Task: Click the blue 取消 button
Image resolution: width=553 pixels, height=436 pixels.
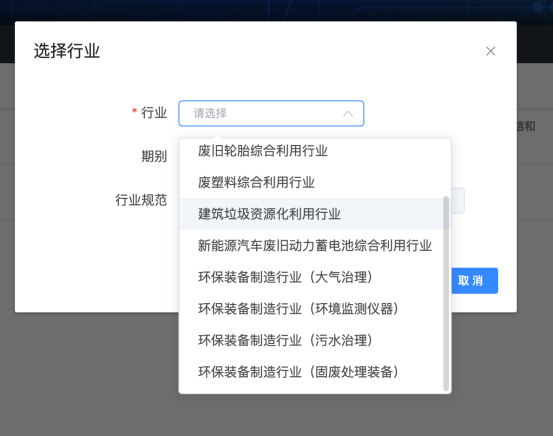Action: click(474, 281)
